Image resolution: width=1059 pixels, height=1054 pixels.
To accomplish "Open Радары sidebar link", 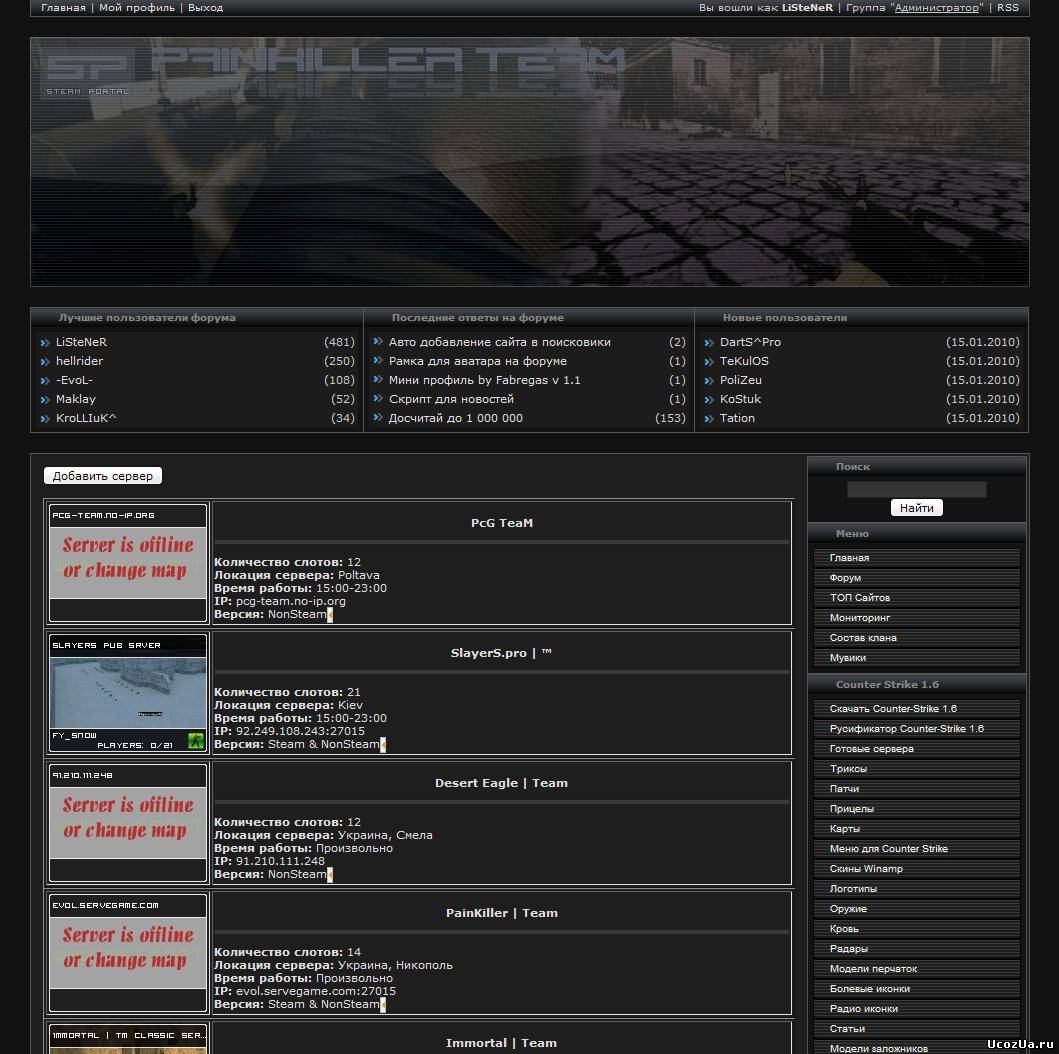I will pos(916,949).
